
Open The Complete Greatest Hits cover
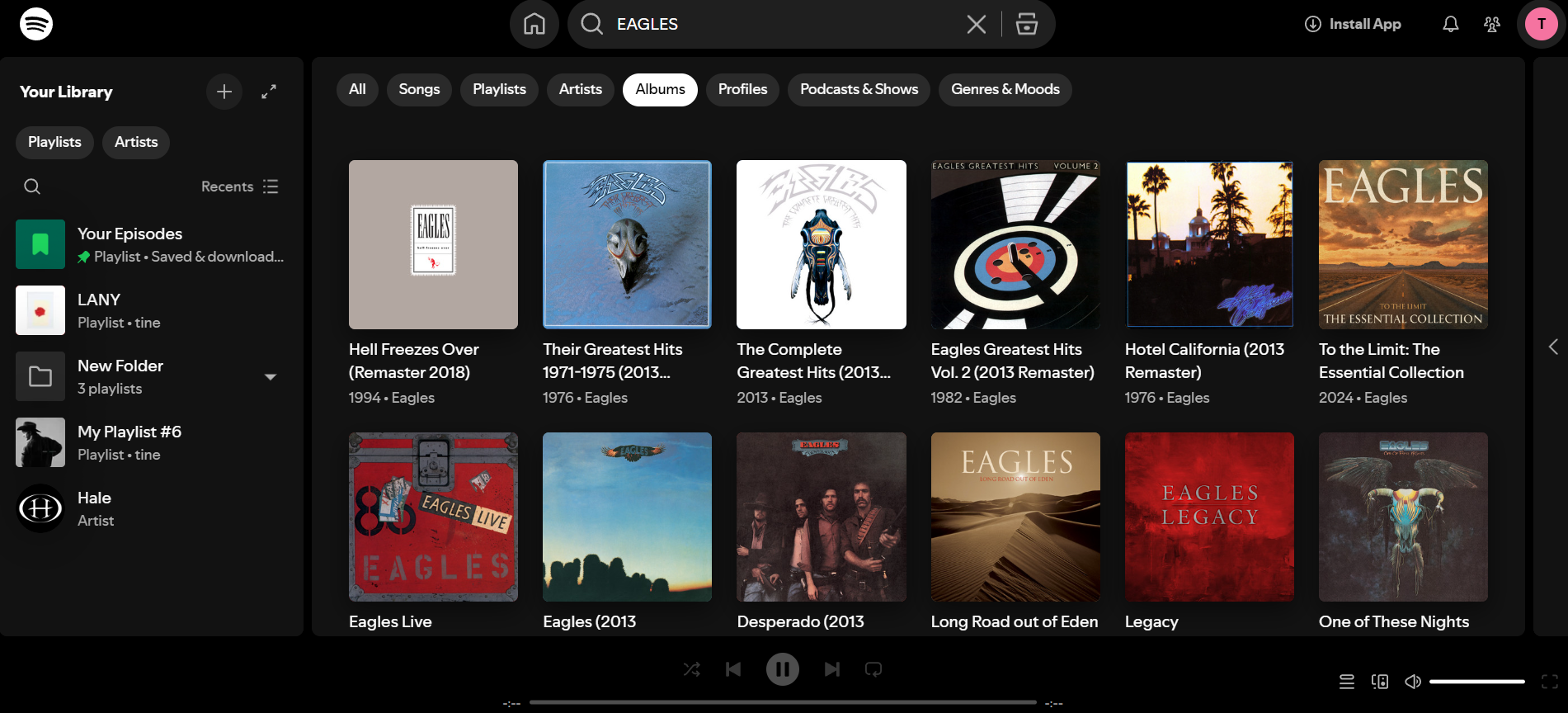click(822, 244)
